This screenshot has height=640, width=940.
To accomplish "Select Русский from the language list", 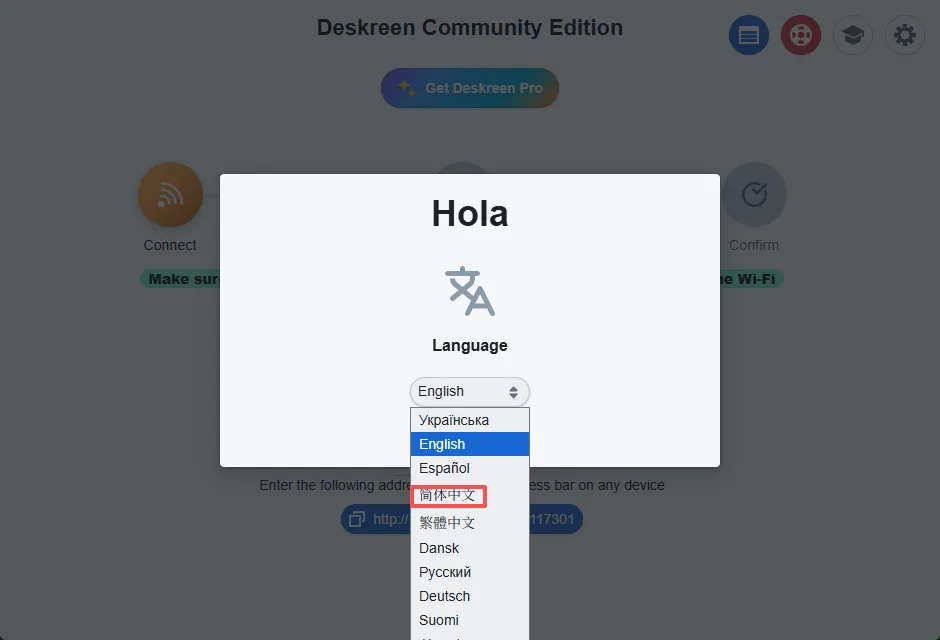I will [469, 572].
